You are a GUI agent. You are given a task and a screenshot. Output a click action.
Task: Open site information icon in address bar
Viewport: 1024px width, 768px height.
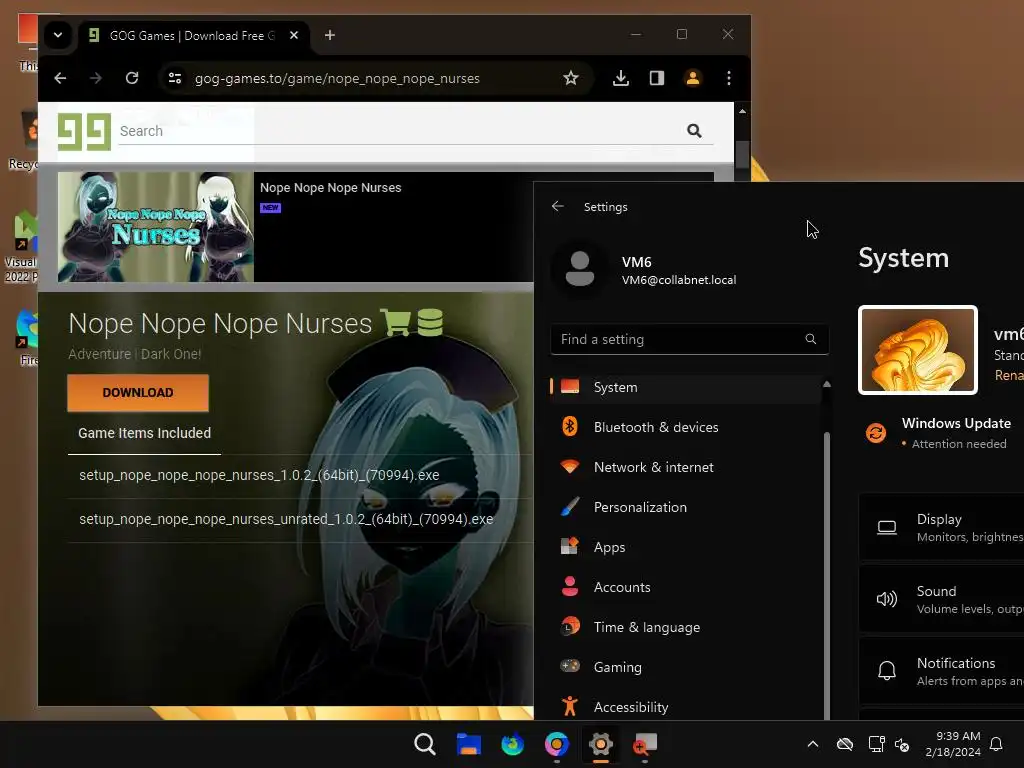pos(175,78)
